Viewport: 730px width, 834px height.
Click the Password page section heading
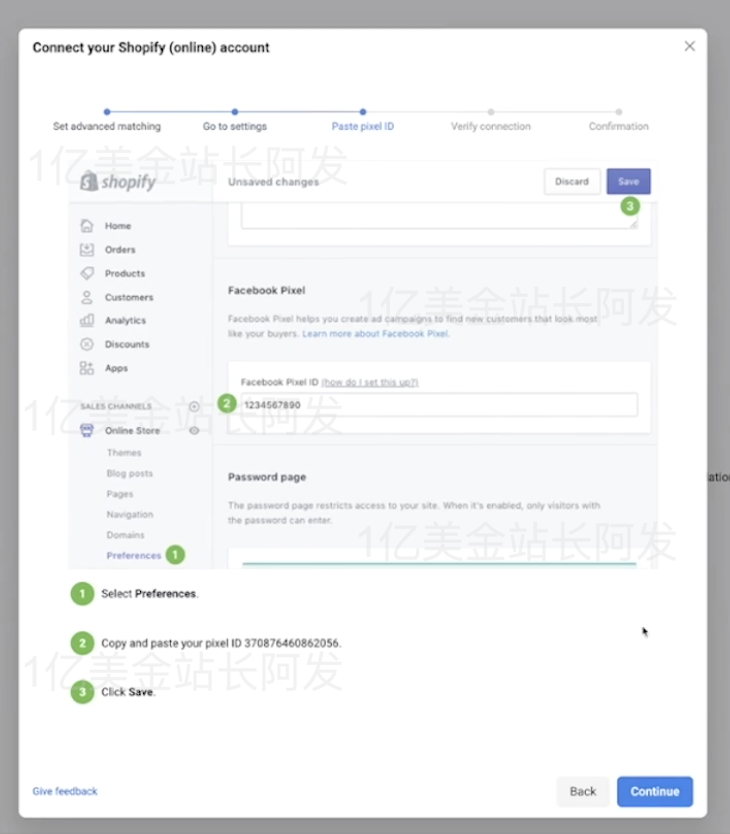tap(267, 477)
